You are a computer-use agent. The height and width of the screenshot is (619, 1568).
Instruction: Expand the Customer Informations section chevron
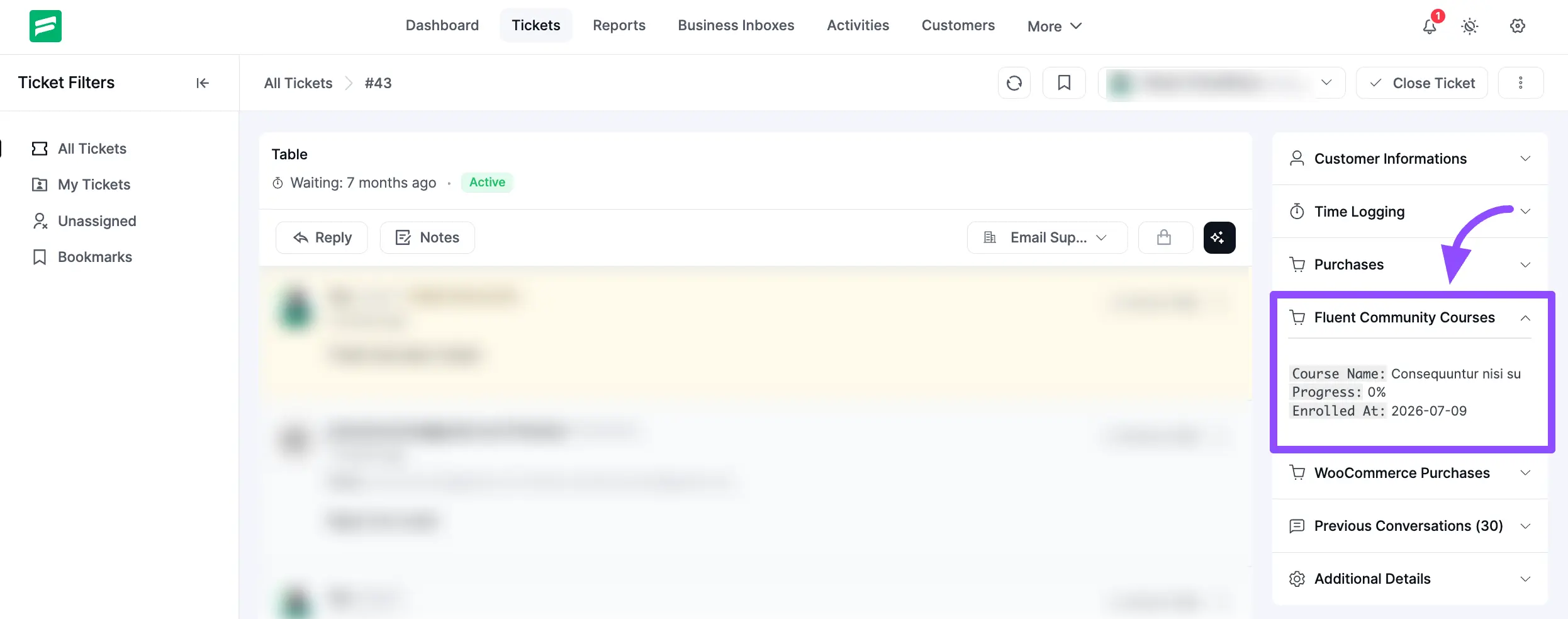tap(1525, 159)
